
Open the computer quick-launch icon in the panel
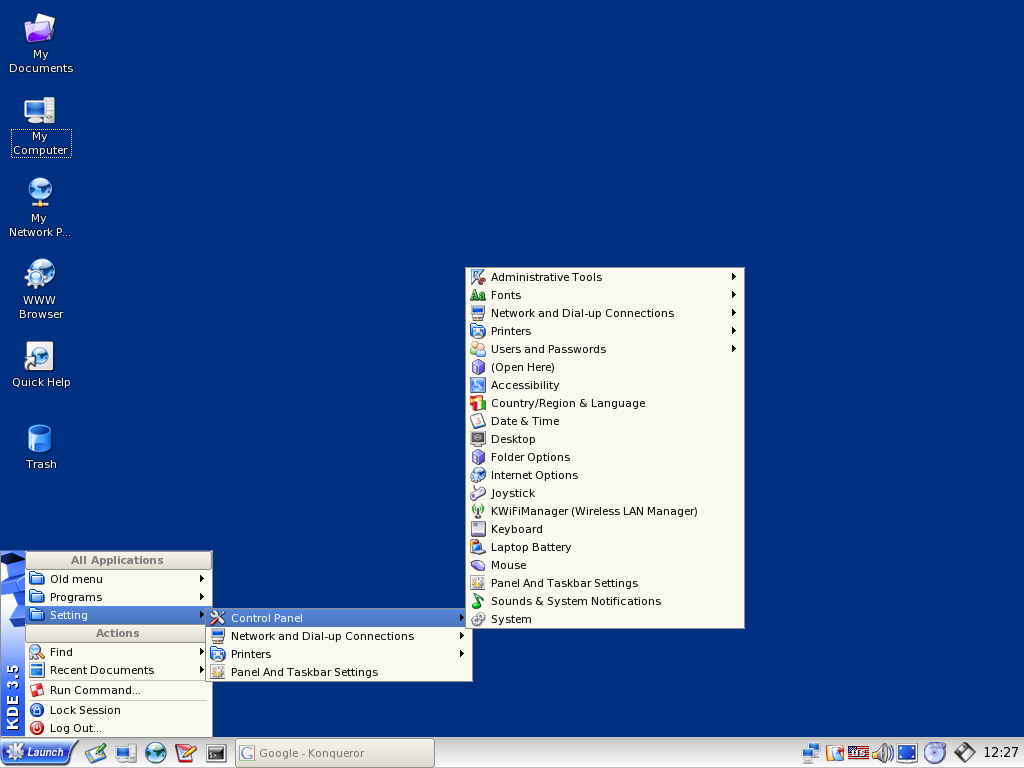pos(125,753)
